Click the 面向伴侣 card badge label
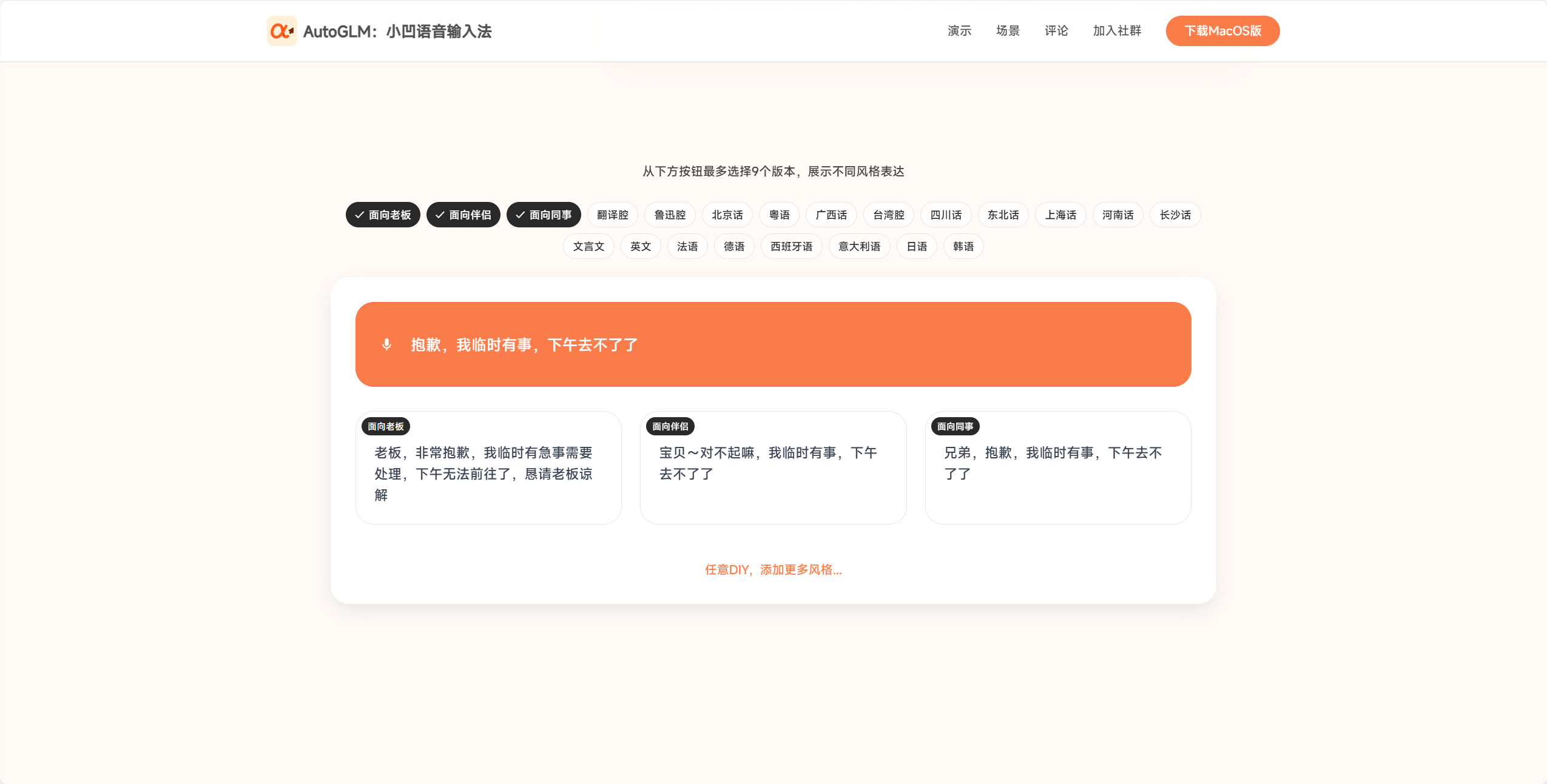Image resolution: width=1547 pixels, height=784 pixels. [x=670, y=426]
